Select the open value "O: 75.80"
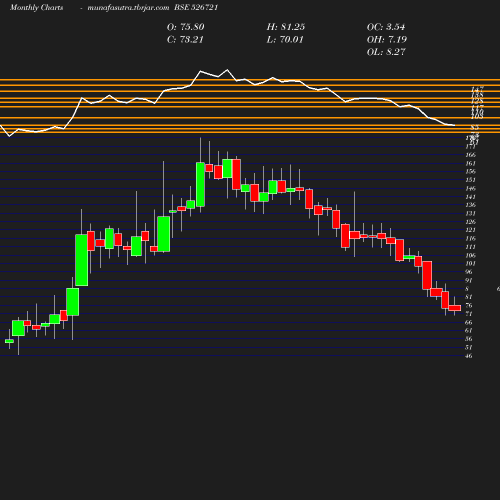Viewport: 500px width, 500px height. tap(186, 27)
